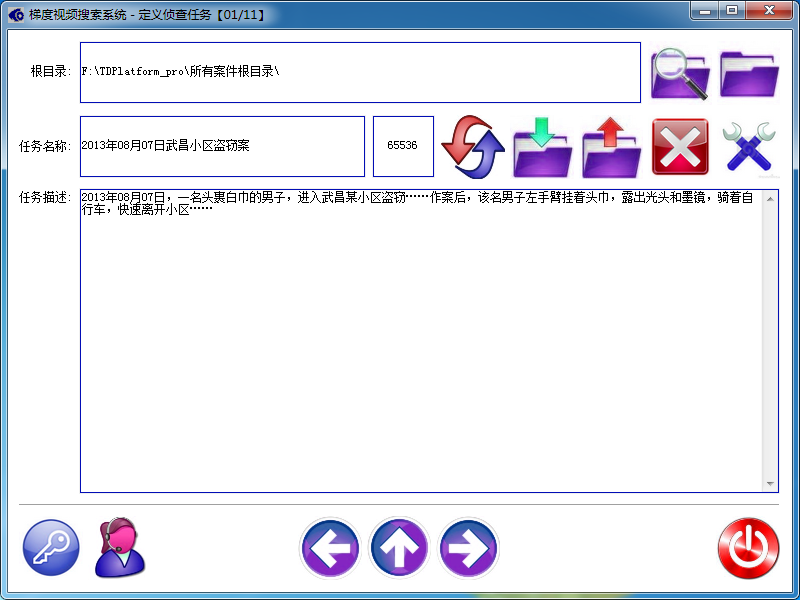The height and width of the screenshot is (600, 800).
Task: Click the purple up arrow button
Action: (x=399, y=548)
